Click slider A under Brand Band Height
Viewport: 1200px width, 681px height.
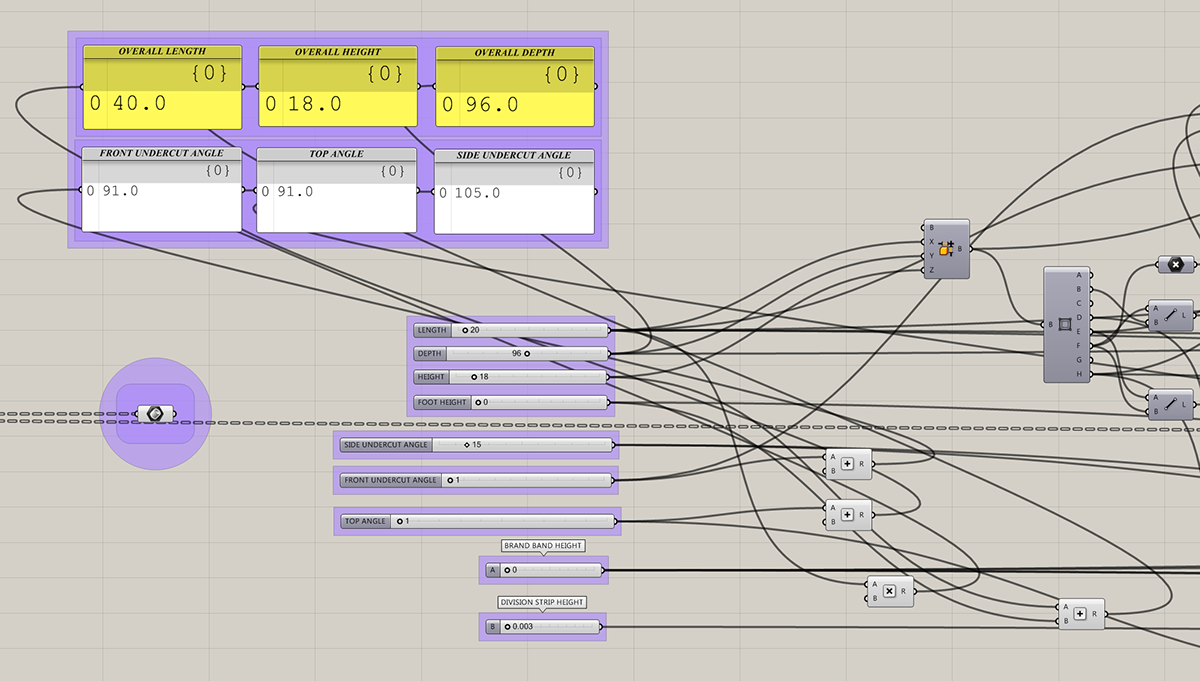point(544,570)
